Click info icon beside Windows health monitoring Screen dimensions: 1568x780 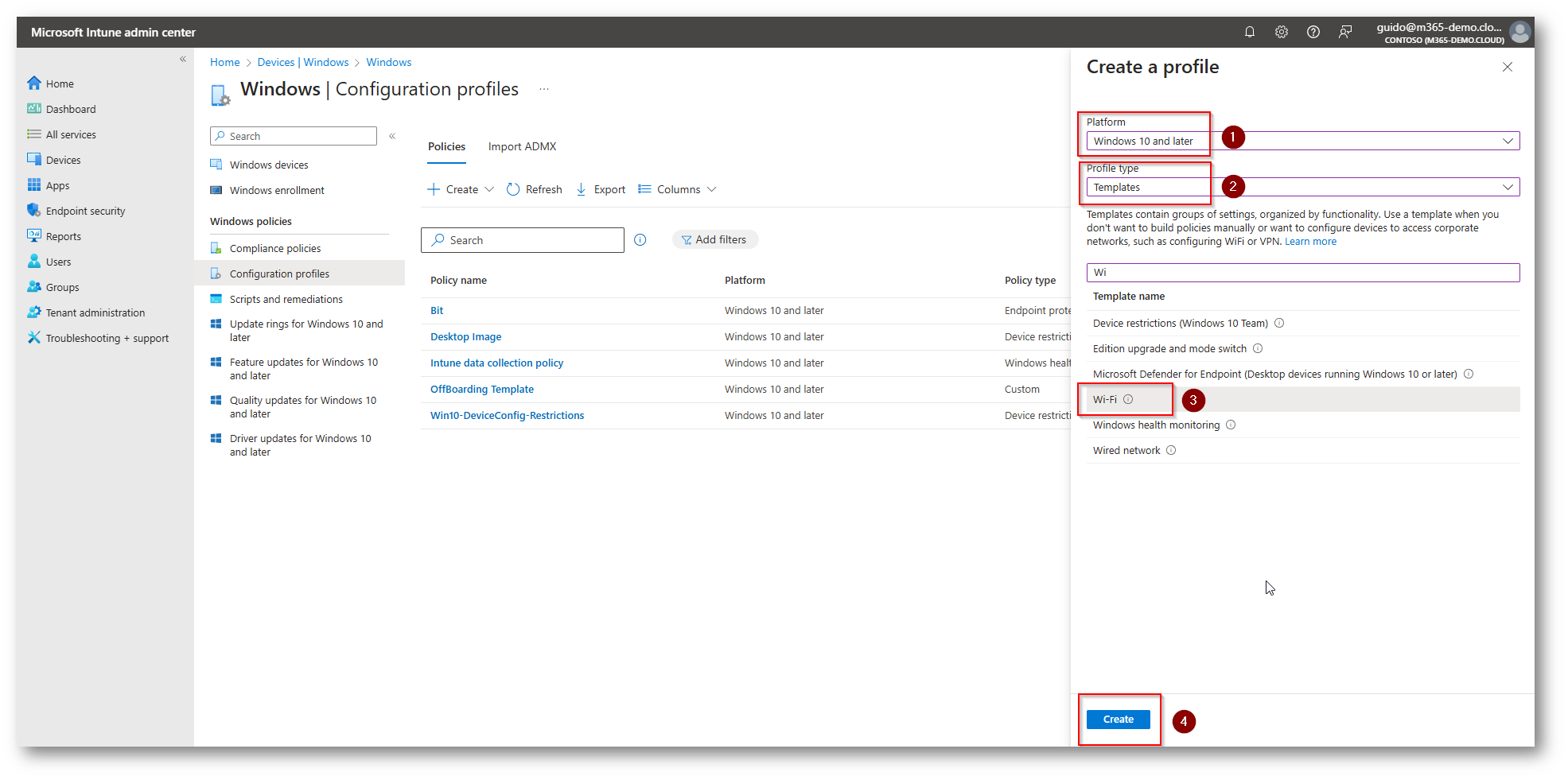[x=1231, y=425]
